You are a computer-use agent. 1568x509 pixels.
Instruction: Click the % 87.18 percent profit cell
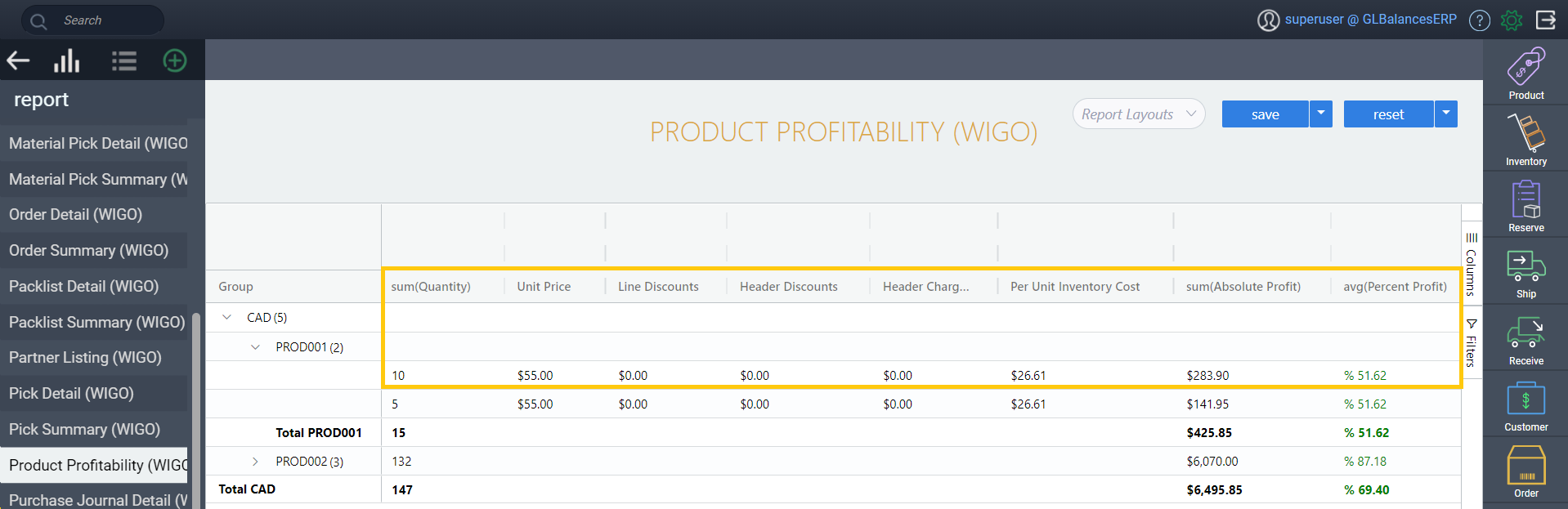pos(1365,462)
